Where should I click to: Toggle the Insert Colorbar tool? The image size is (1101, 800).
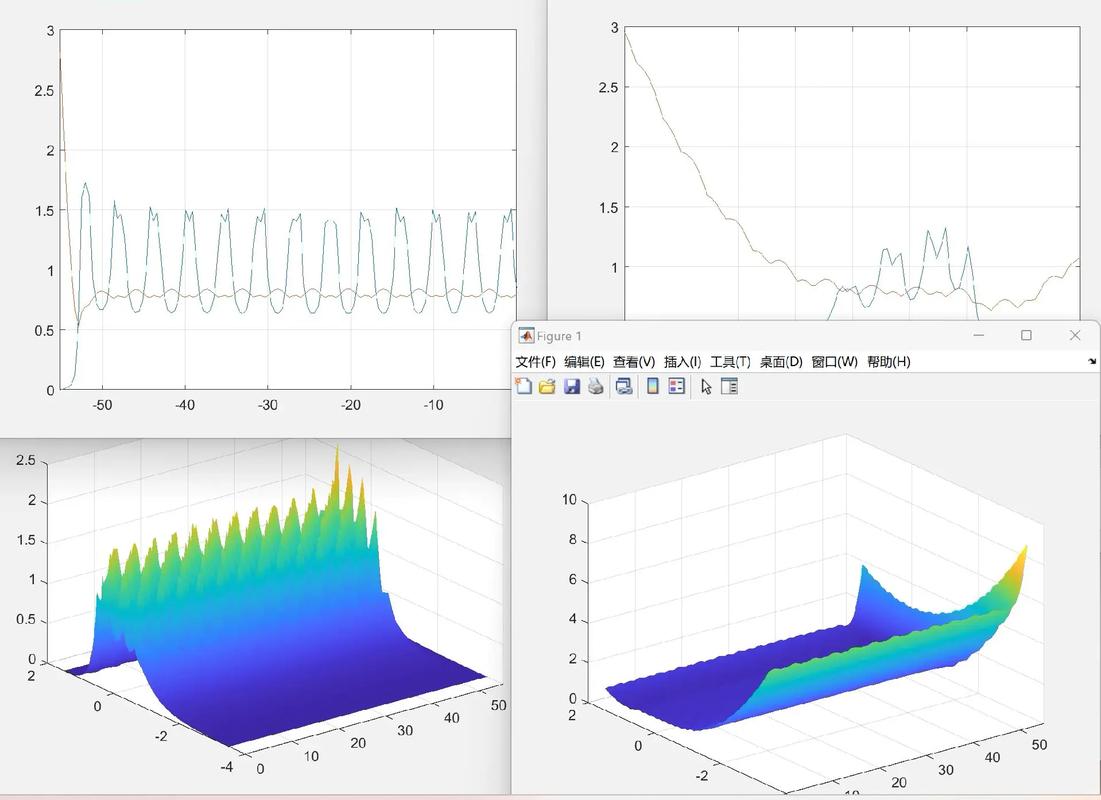point(652,386)
